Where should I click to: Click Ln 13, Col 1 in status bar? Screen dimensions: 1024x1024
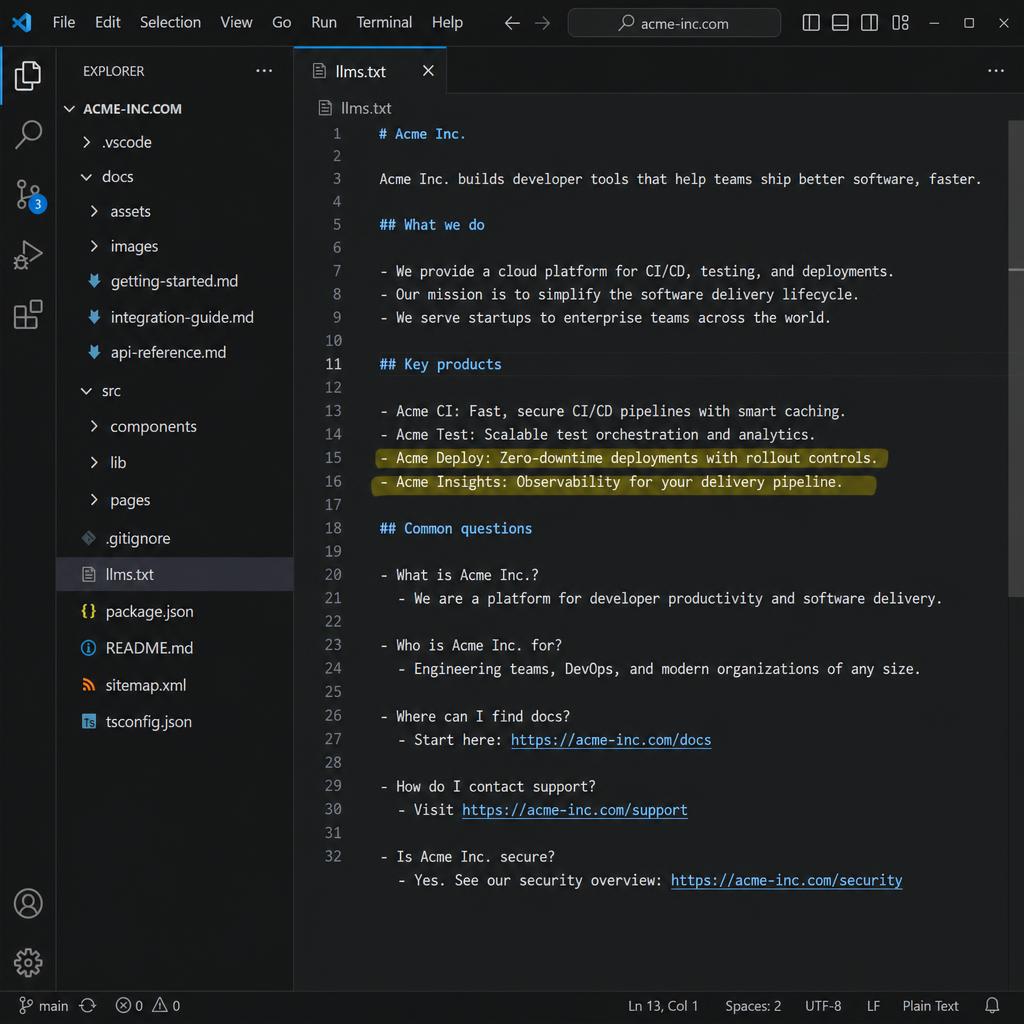click(x=663, y=1006)
